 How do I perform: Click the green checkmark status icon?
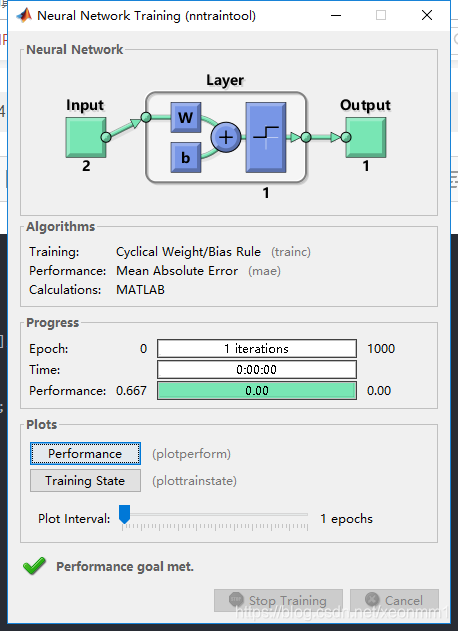[x=35, y=566]
